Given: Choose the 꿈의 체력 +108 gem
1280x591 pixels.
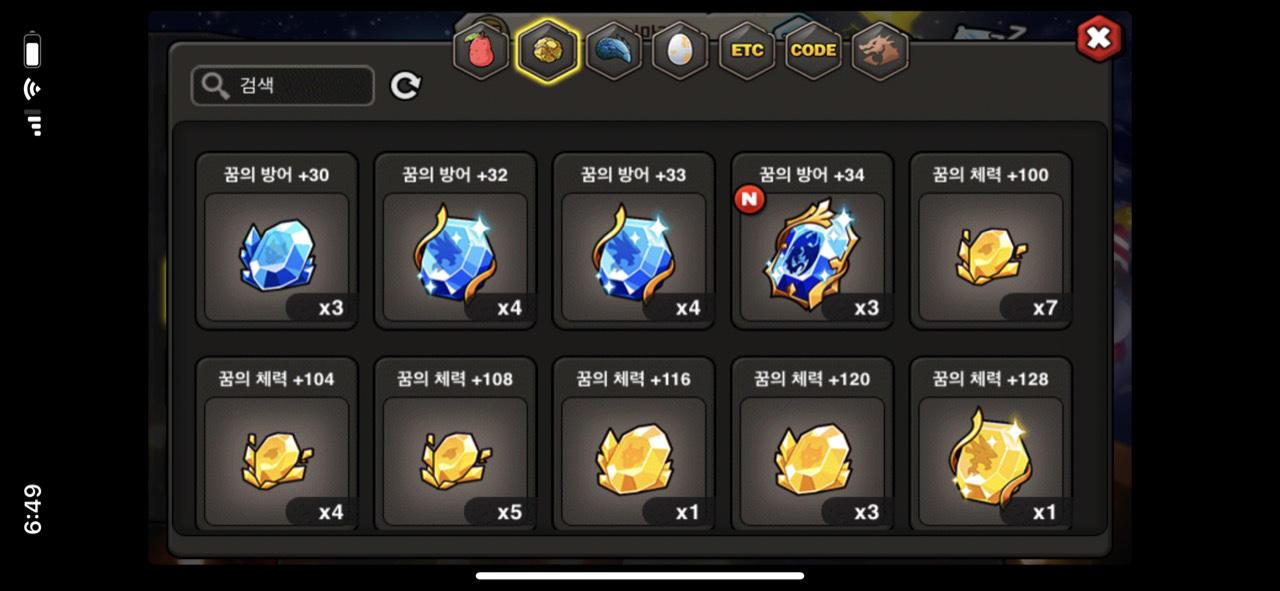Looking at the screenshot, I should [x=455, y=443].
